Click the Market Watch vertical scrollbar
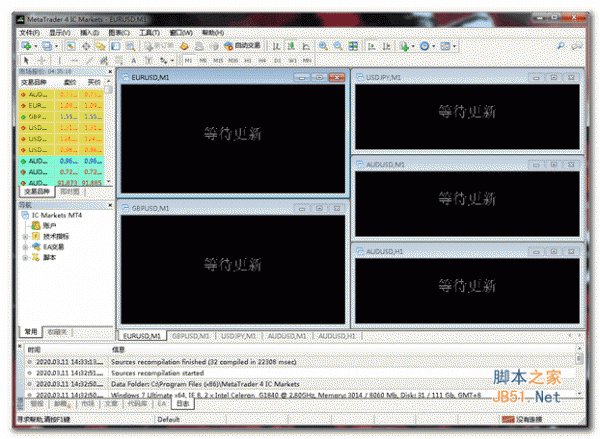This screenshot has width=600, height=439. [x=109, y=131]
